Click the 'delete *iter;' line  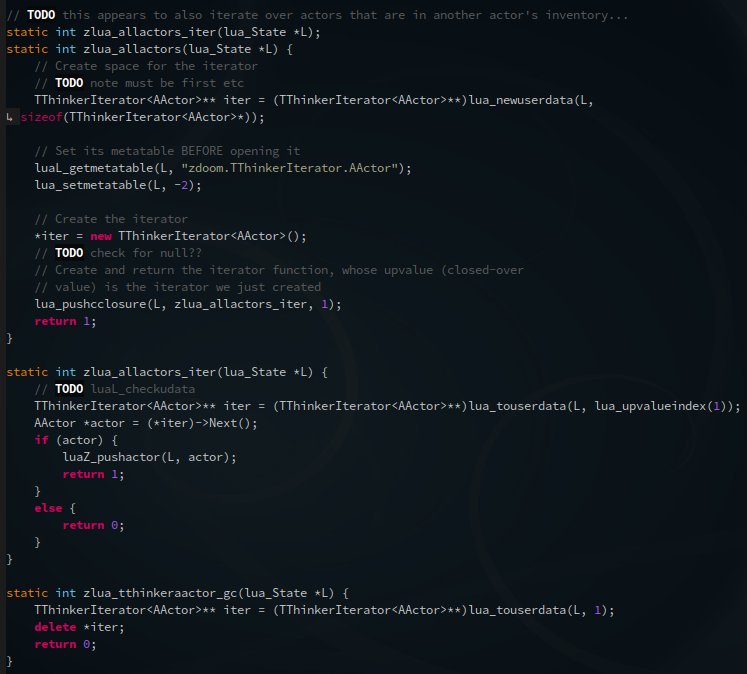point(80,627)
